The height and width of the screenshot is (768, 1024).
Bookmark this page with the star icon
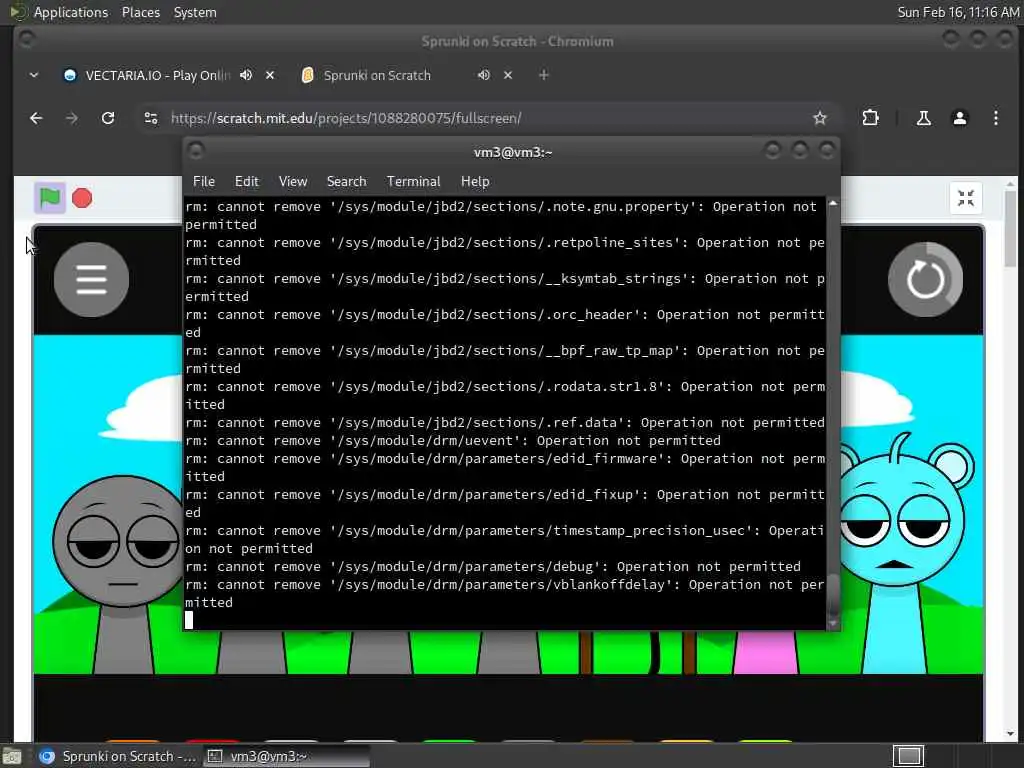point(820,118)
